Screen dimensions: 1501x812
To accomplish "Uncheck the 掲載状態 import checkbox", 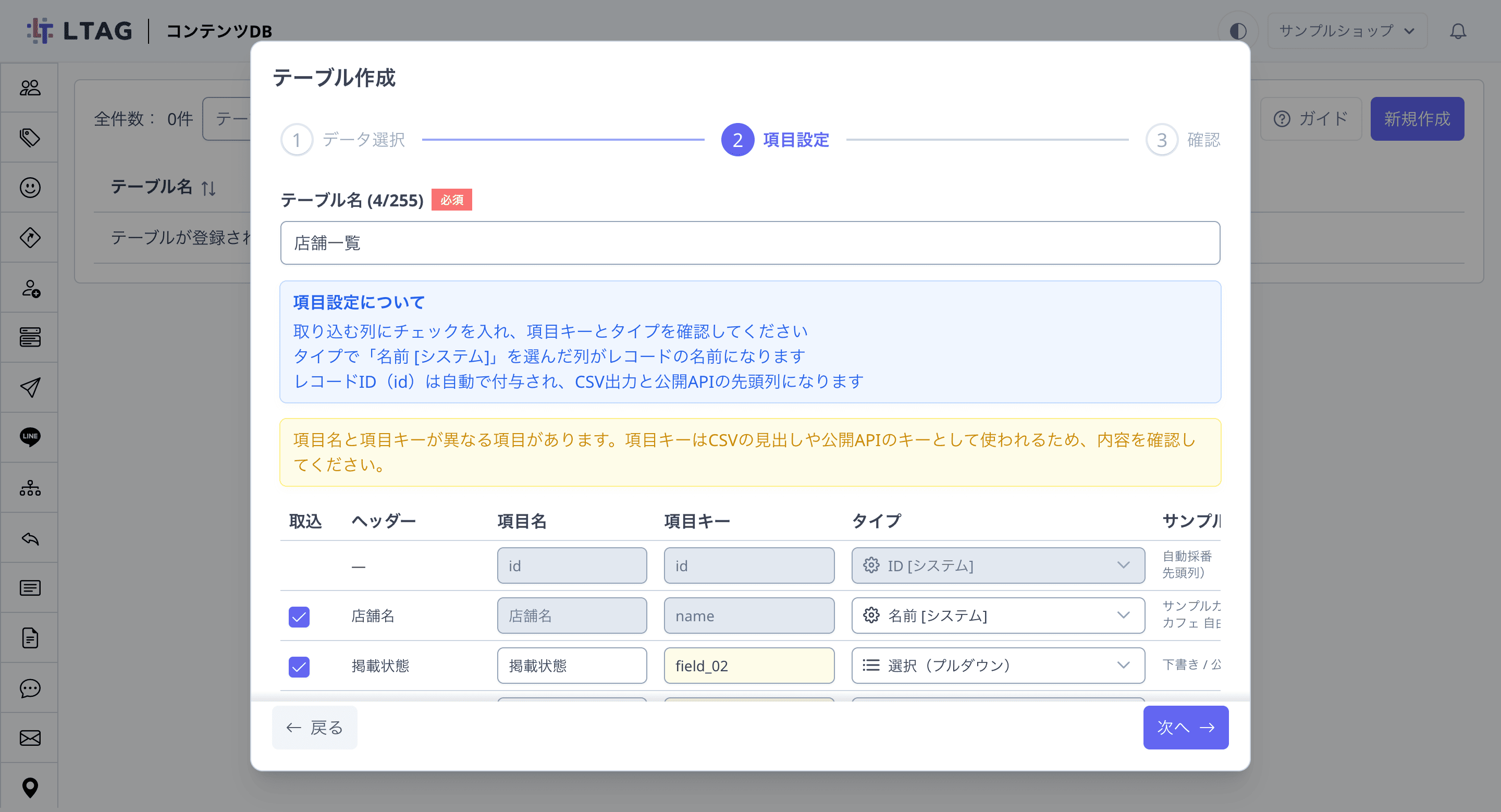I will (299, 667).
